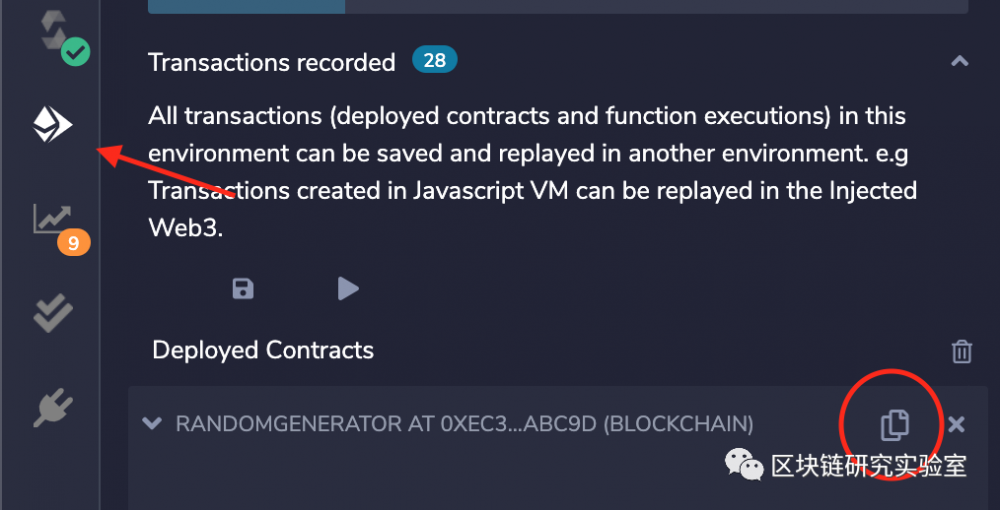Click the green compile success checkmark
The image size is (1000, 510).
pos(75,52)
